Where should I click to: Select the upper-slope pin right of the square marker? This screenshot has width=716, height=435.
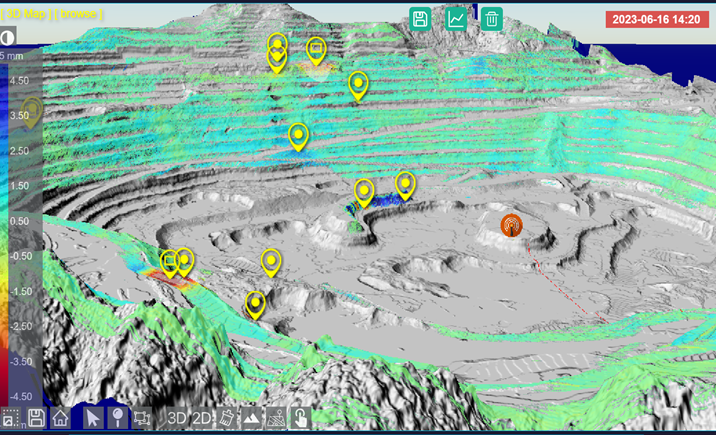358,85
